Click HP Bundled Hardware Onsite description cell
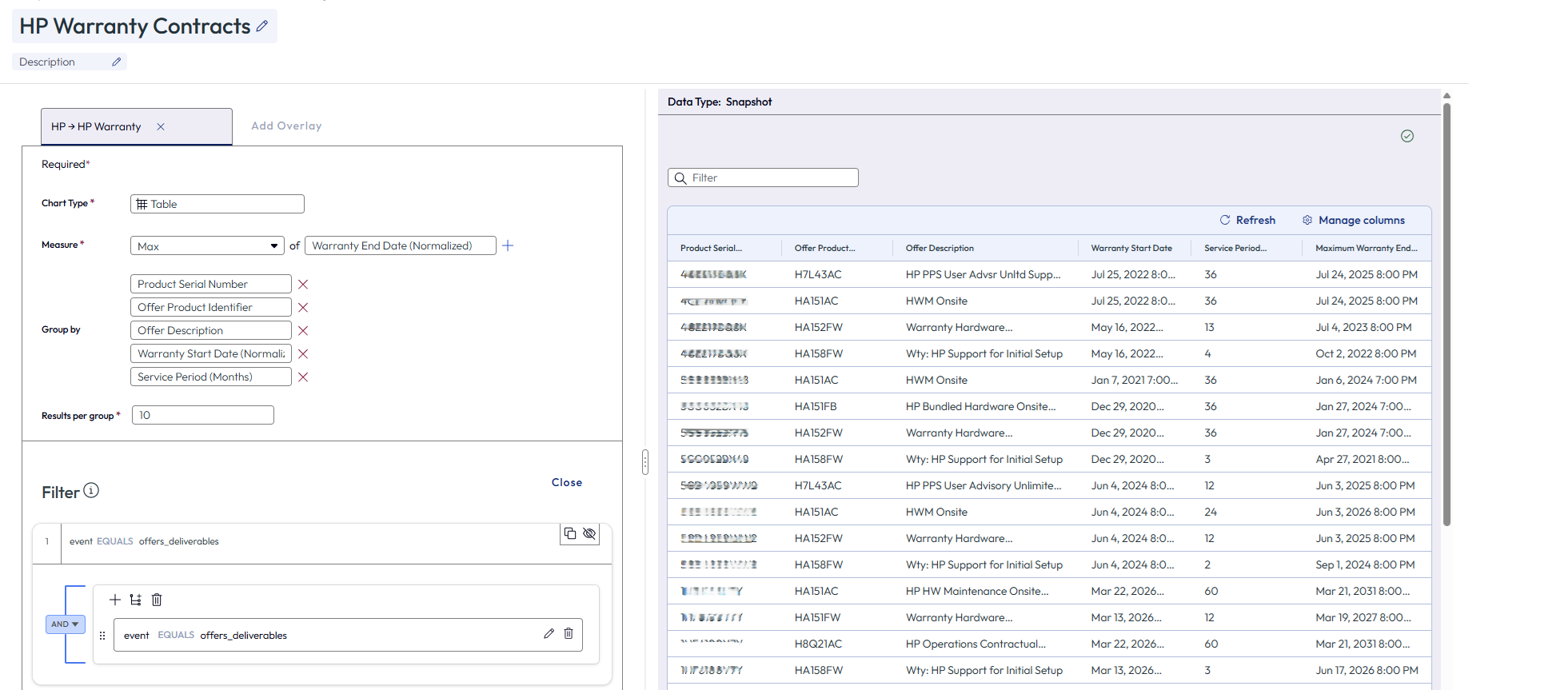1568x690 pixels. click(x=981, y=406)
